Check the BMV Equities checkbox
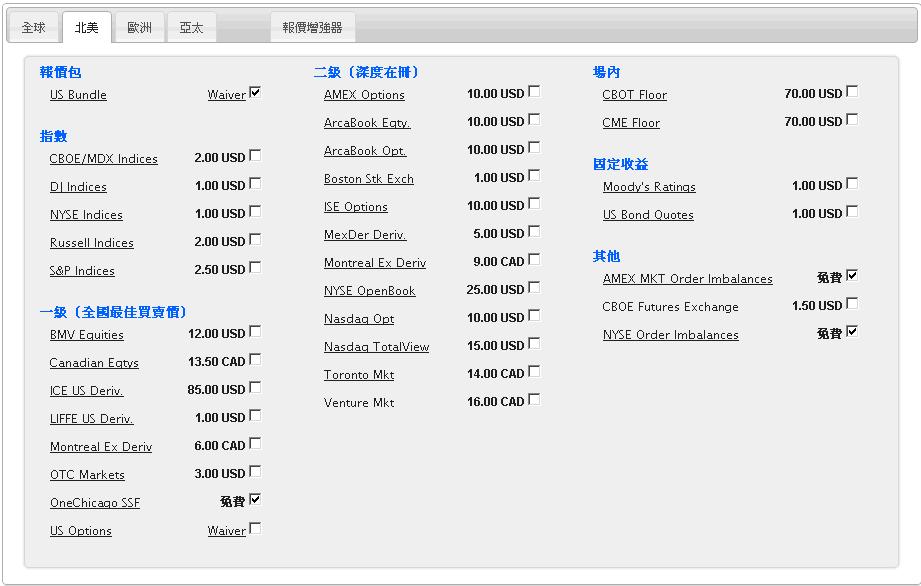 tap(255, 332)
